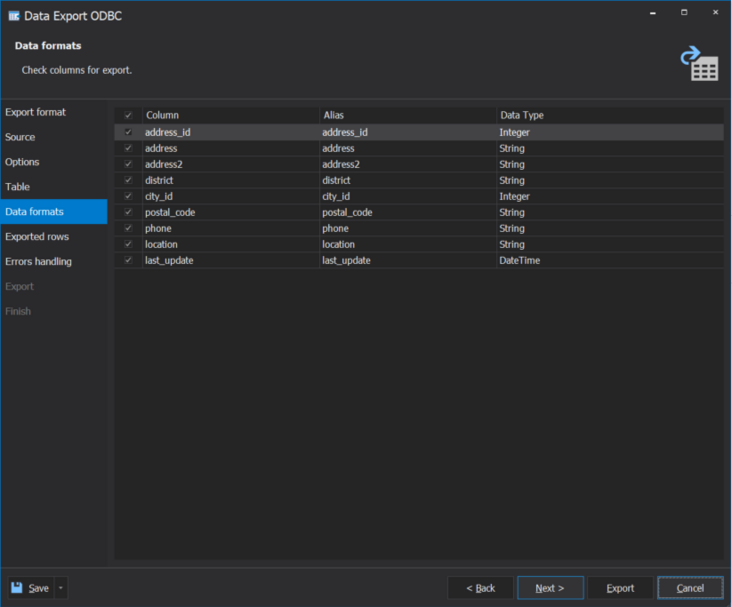This screenshot has width=732, height=607.
Task: Uncheck the postal_code column checkbox
Action: [x=128, y=212]
